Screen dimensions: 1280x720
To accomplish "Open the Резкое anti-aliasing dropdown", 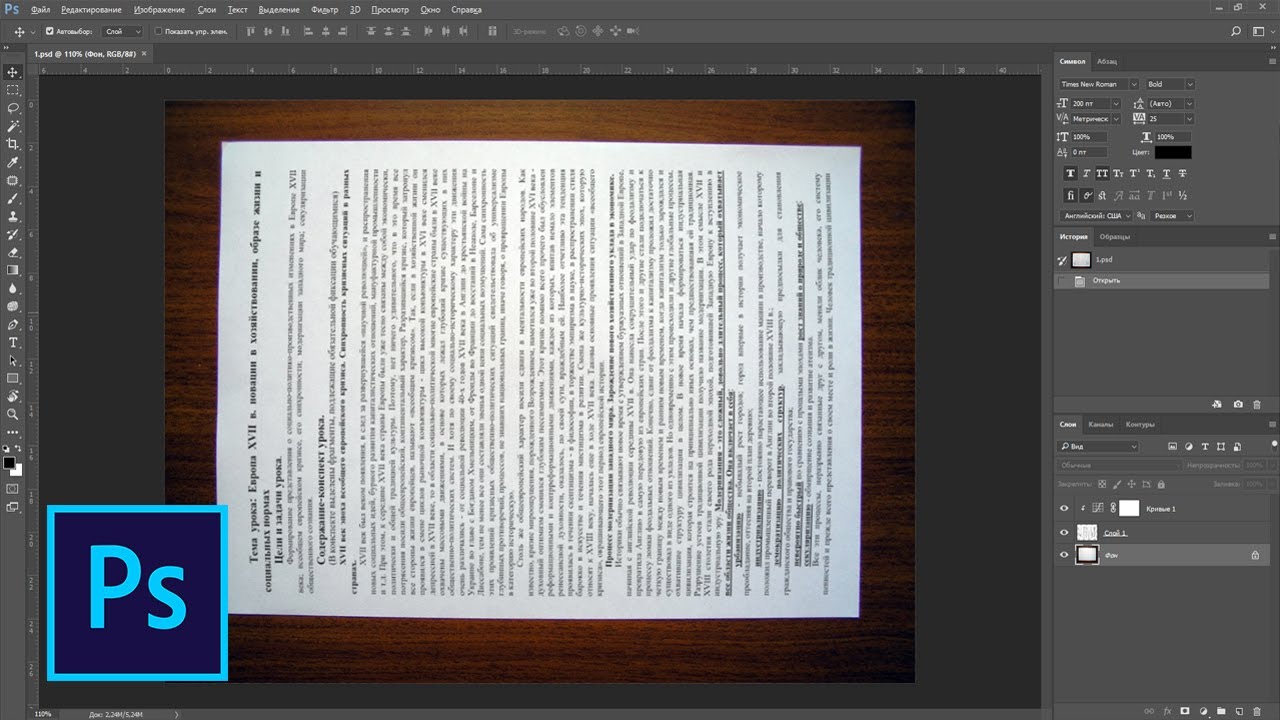I will click(x=1173, y=216).
